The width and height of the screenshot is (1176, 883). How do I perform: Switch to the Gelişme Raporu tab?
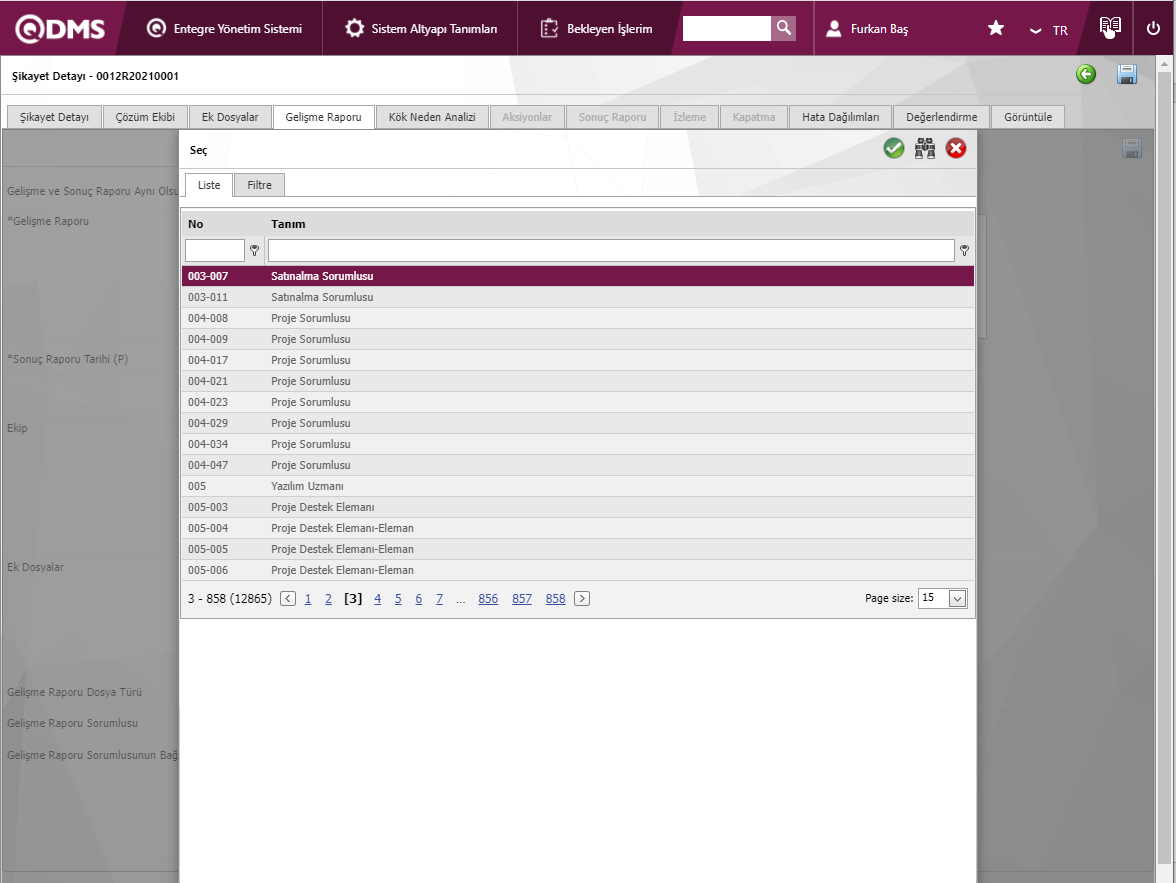point(323,117)
